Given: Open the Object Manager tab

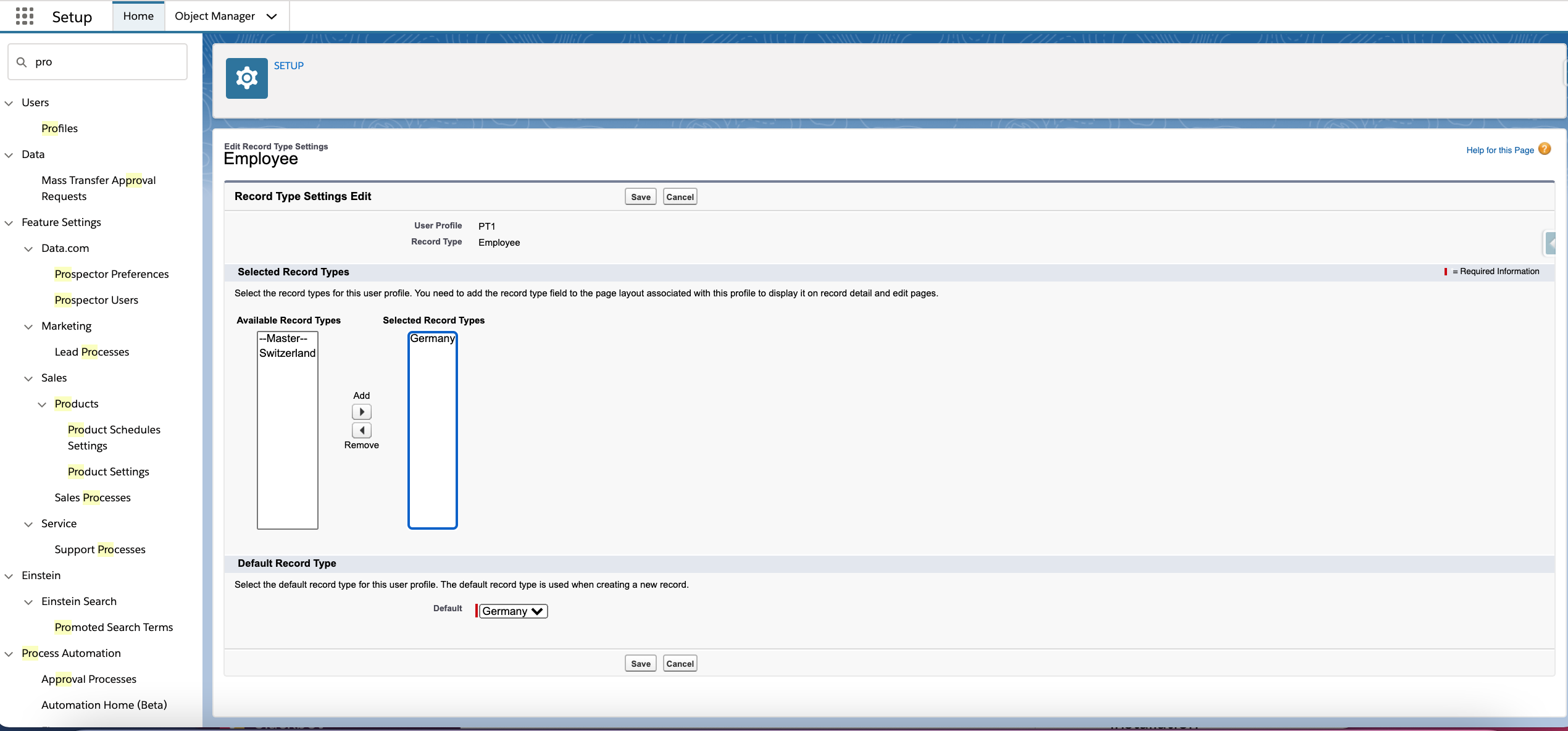Looking at the screenshot, I should click(x=214, y=16).
